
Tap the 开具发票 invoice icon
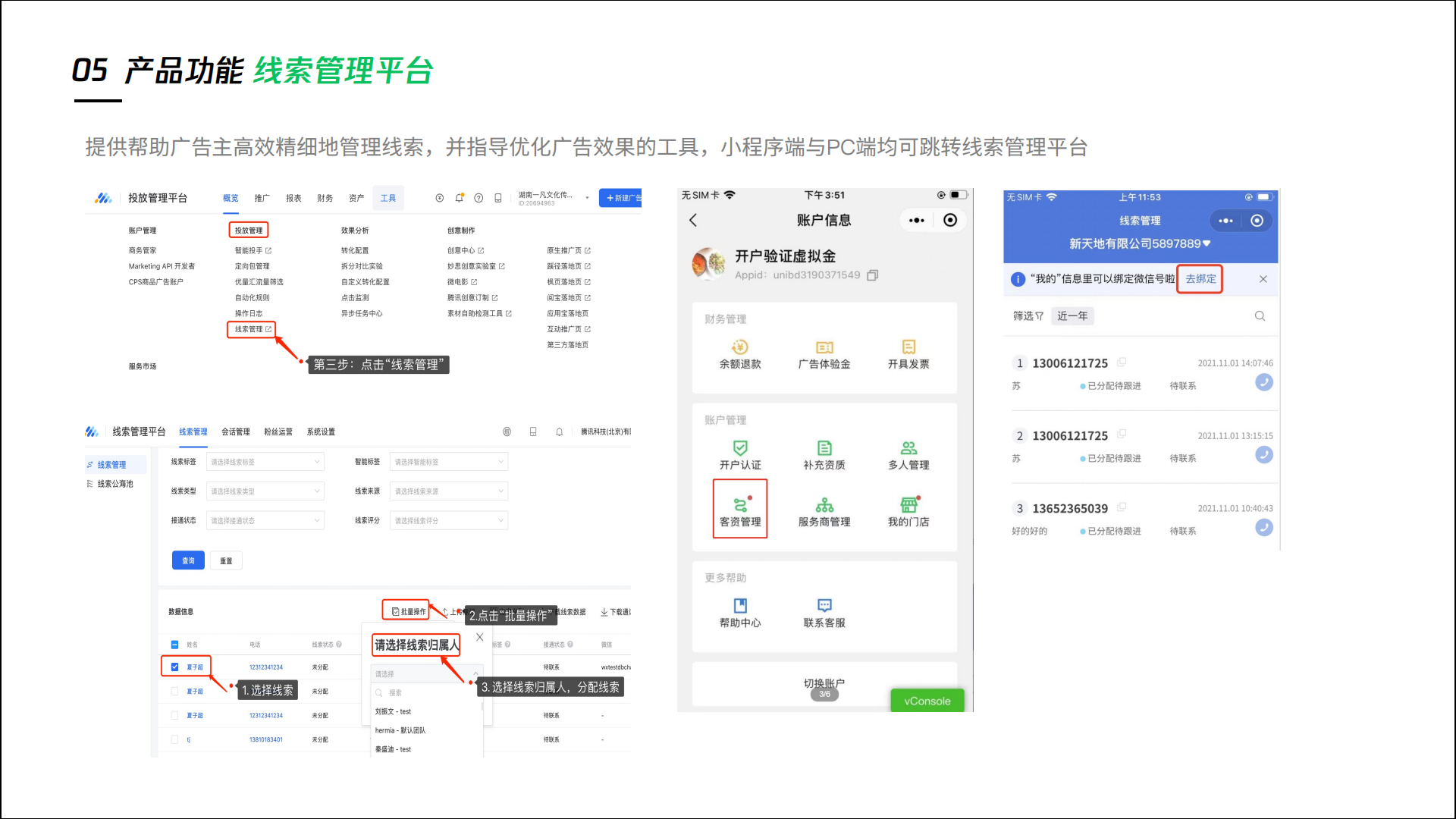(x=908, y=347)
